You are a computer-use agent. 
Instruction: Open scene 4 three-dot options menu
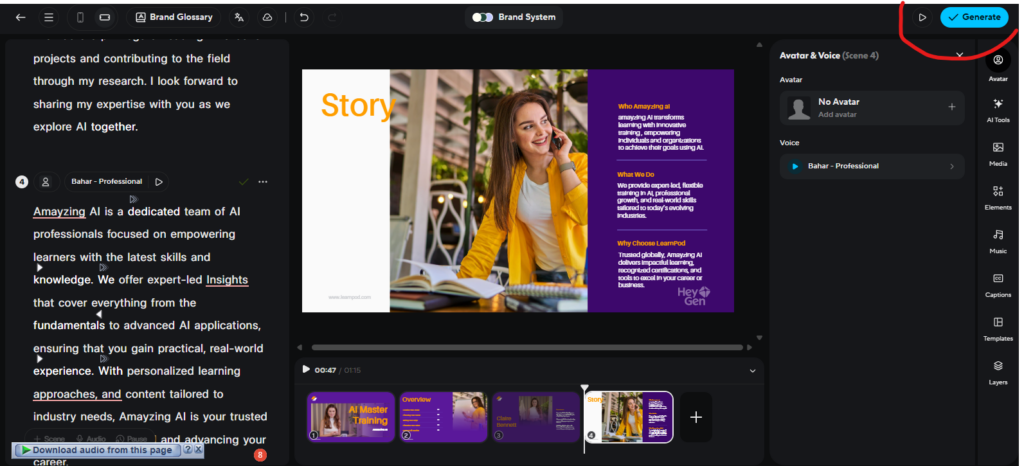tap(263, 182)
